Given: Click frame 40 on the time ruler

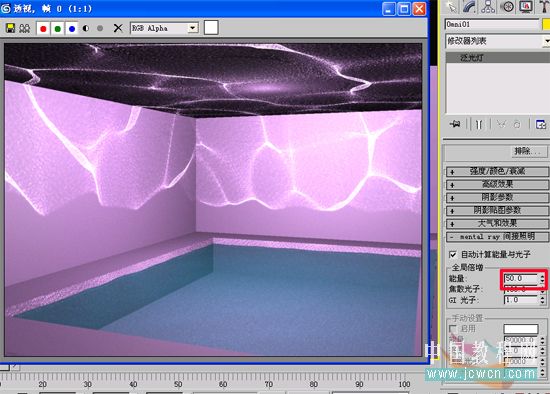Looking at the screenshot, I should click(x=133, y=384).
